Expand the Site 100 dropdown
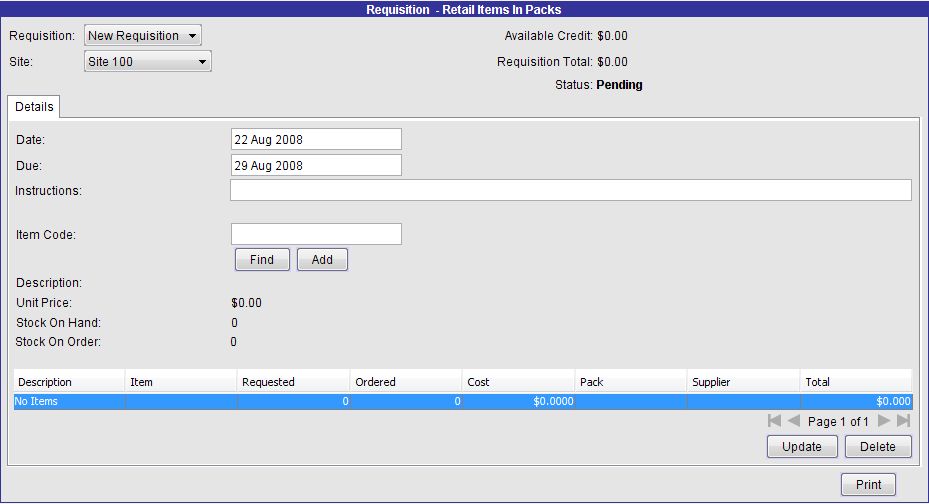The image size is (929, 504). (148, 62)
